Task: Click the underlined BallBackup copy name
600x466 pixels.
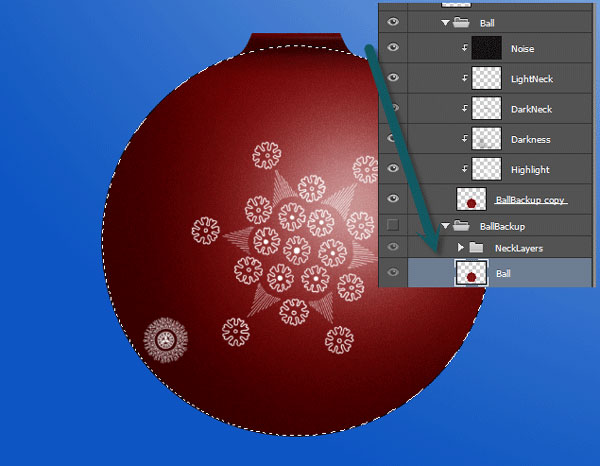Action: click(x=530, y=200)
